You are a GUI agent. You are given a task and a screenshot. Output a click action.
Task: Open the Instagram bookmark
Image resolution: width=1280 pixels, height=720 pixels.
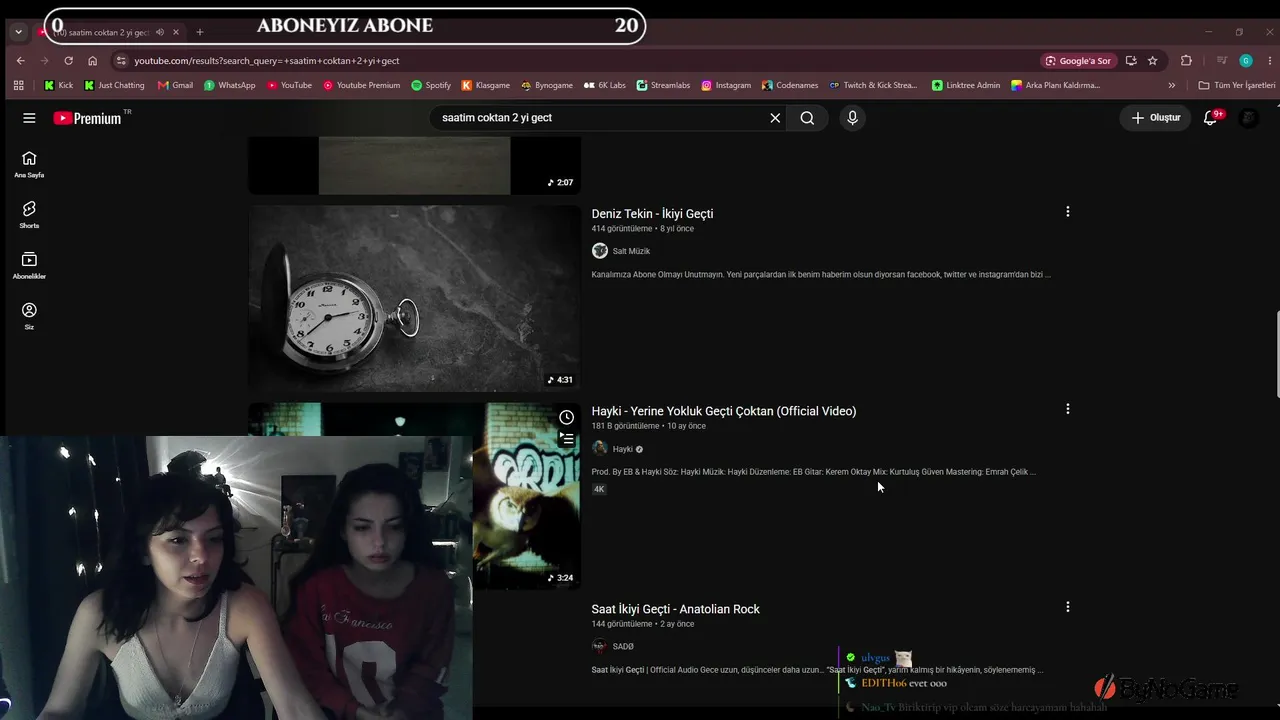[x=726, y=85]
